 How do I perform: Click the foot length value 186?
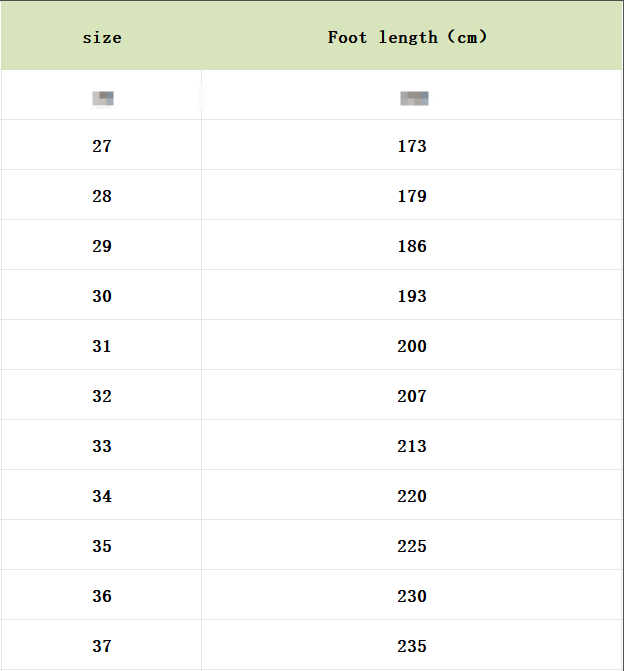(412, 246)
